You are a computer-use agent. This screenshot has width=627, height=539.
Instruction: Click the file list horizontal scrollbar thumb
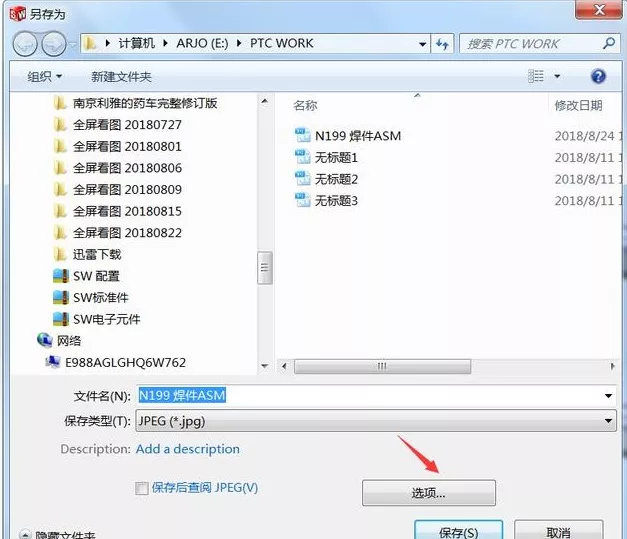(x=382, y=366)
